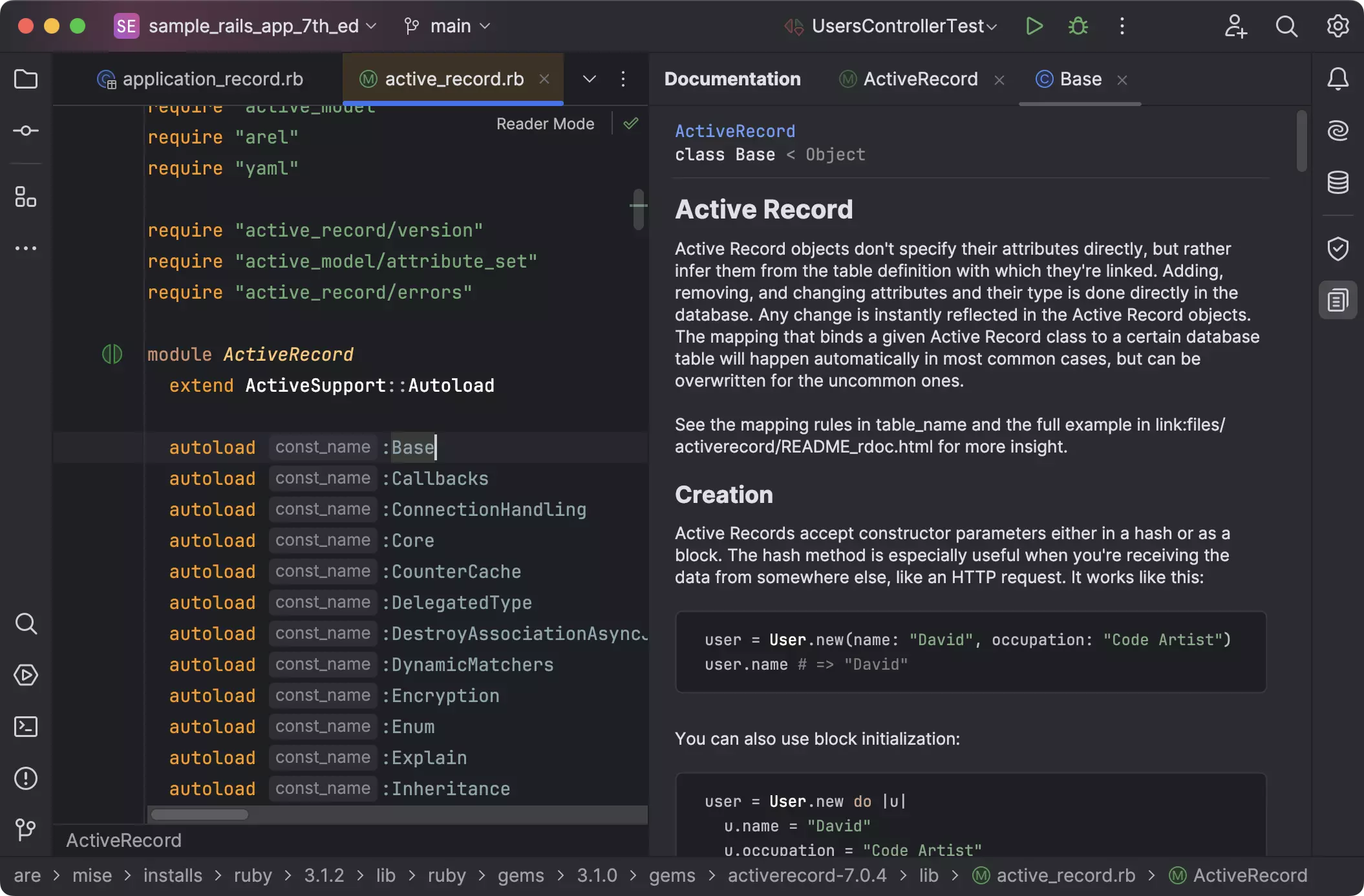The image size is (1364, 896).
Task: Click the green inspections checkmark widget
Action: (631, 123)
